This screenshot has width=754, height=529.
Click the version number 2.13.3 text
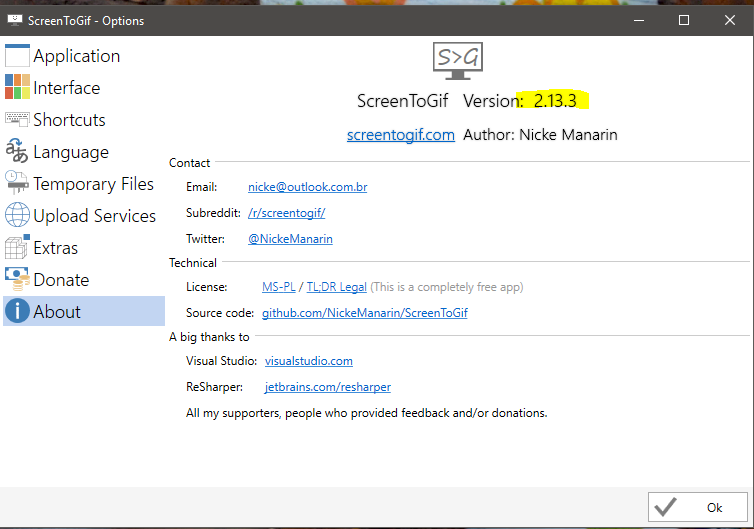coord(555,101)
